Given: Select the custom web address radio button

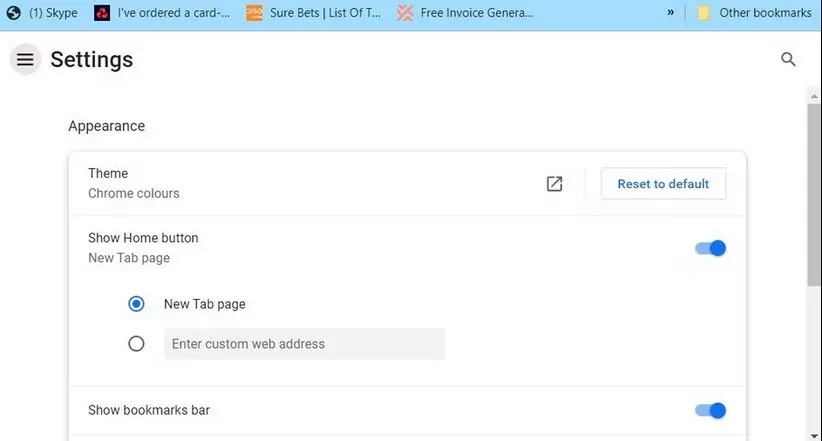Looking at the screenshot, I should pos(137,344).
